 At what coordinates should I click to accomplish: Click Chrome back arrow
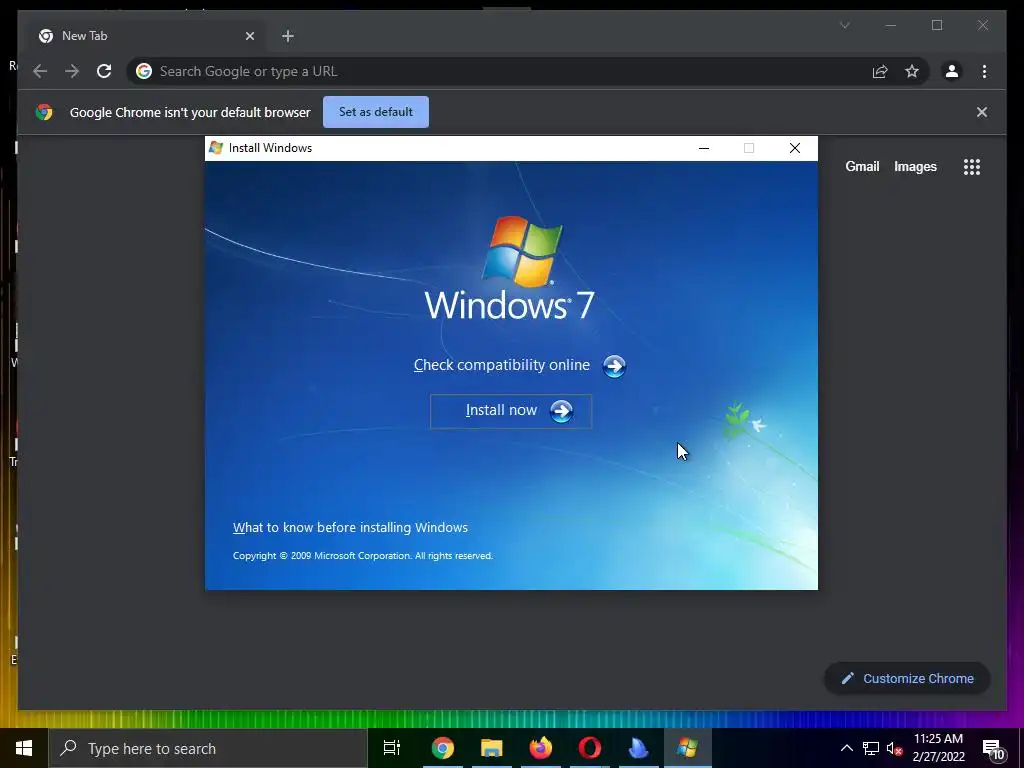[40, 71]
